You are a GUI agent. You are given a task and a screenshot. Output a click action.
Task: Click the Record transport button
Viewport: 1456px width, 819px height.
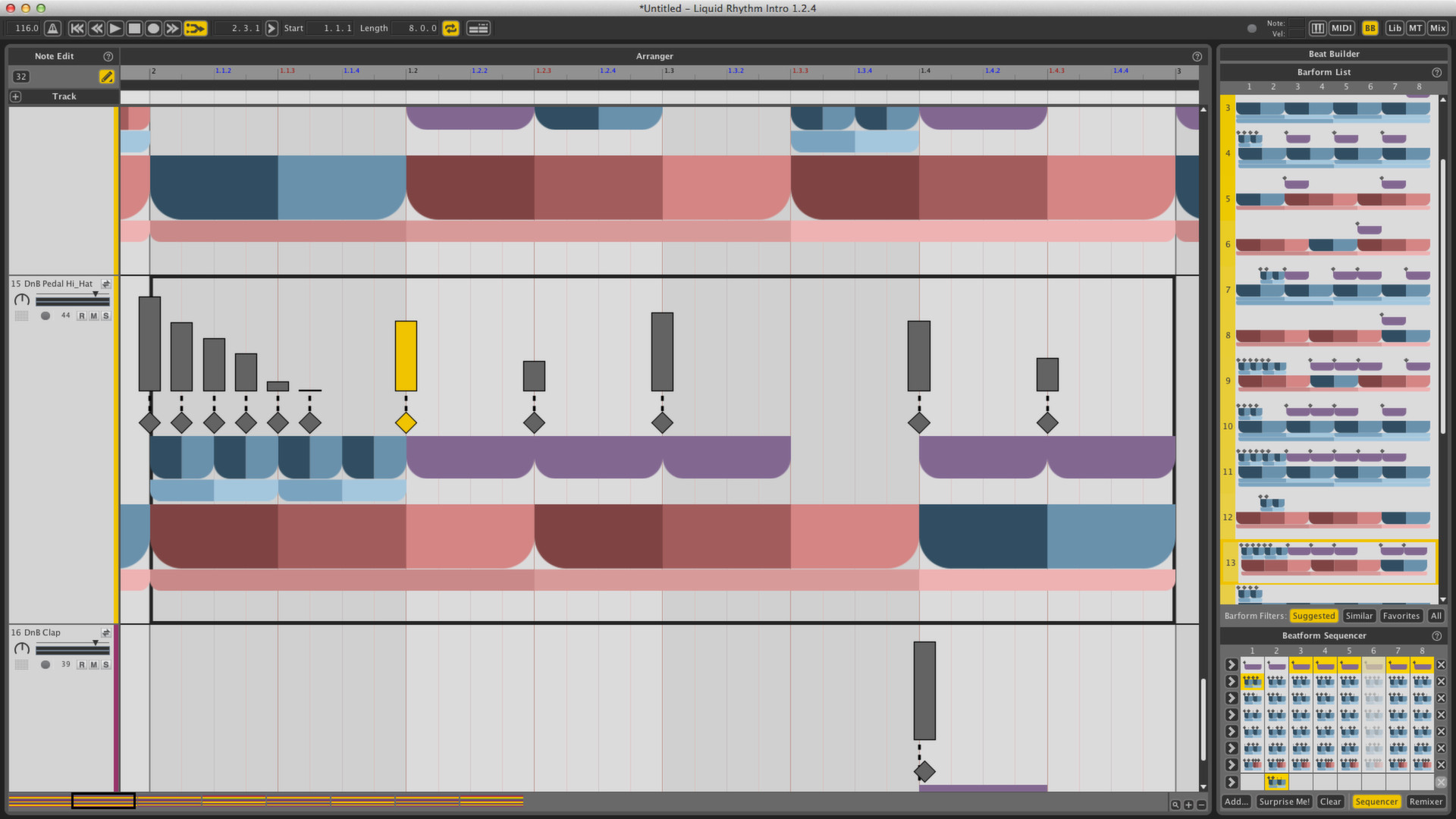[x=153, y=28]
